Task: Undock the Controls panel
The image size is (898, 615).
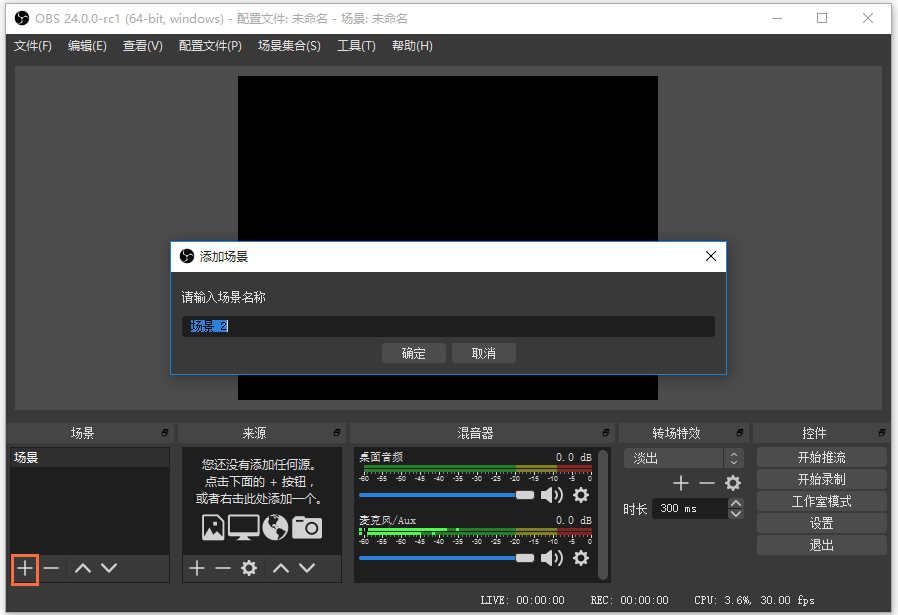Action: 882,433
